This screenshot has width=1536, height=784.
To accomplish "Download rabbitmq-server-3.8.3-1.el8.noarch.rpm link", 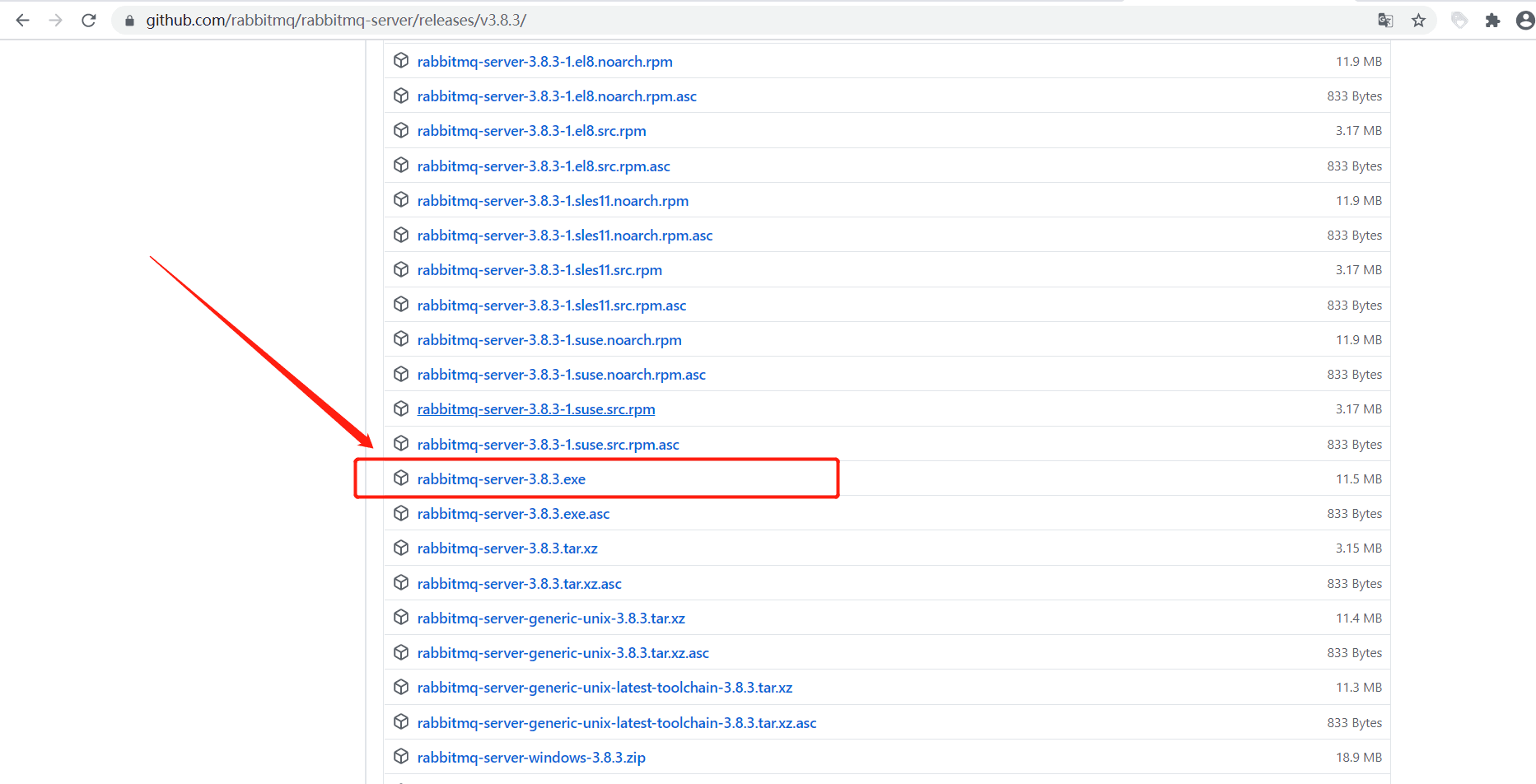I will (544, 62).
